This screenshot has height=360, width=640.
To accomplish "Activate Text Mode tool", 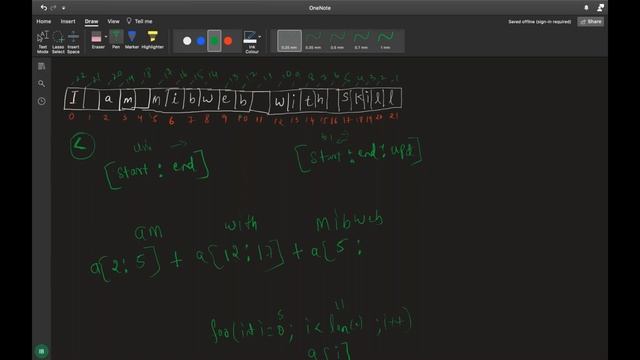I will (x=42, y=42).
